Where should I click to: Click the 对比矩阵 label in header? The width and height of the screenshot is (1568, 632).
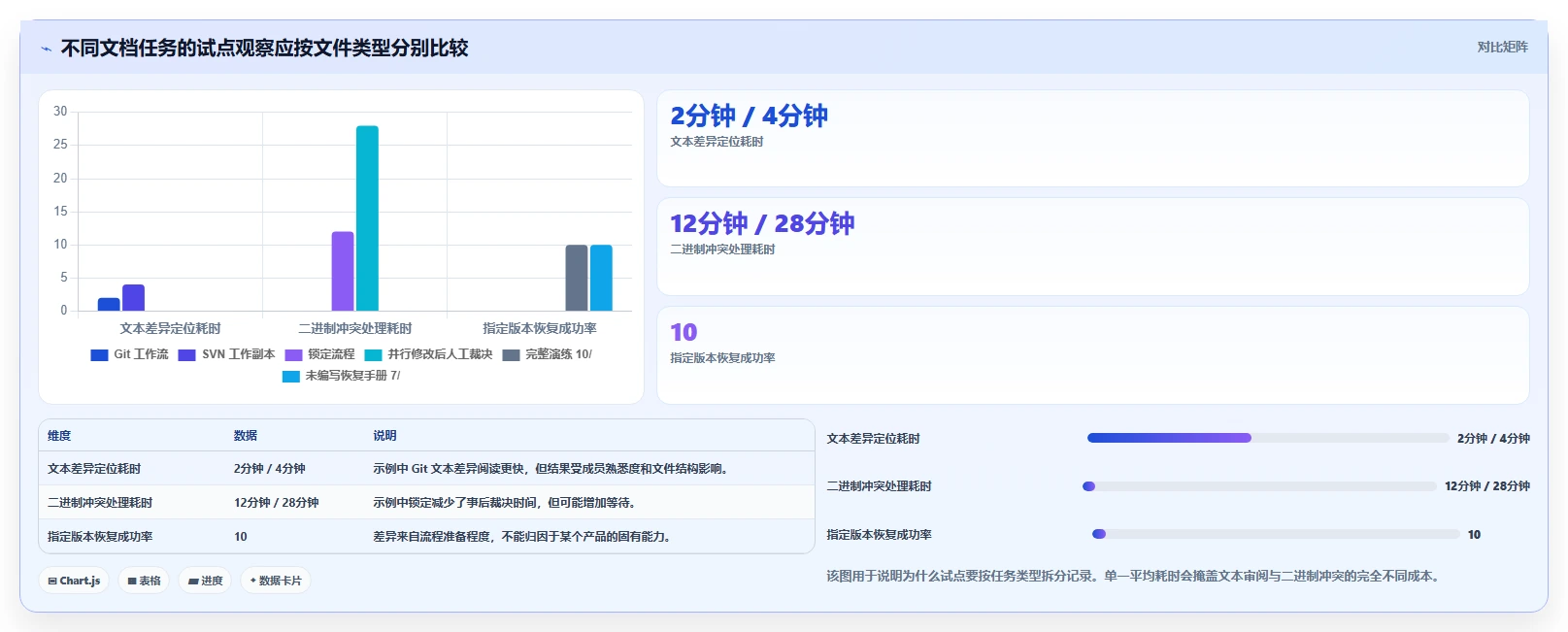(1502, 47)
